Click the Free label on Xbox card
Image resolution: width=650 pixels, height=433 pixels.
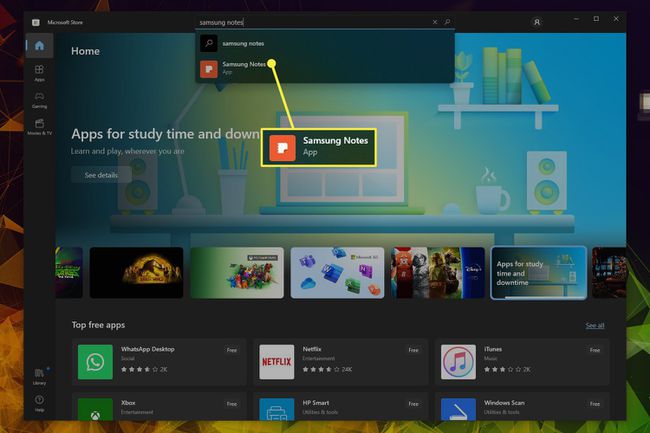232,404
